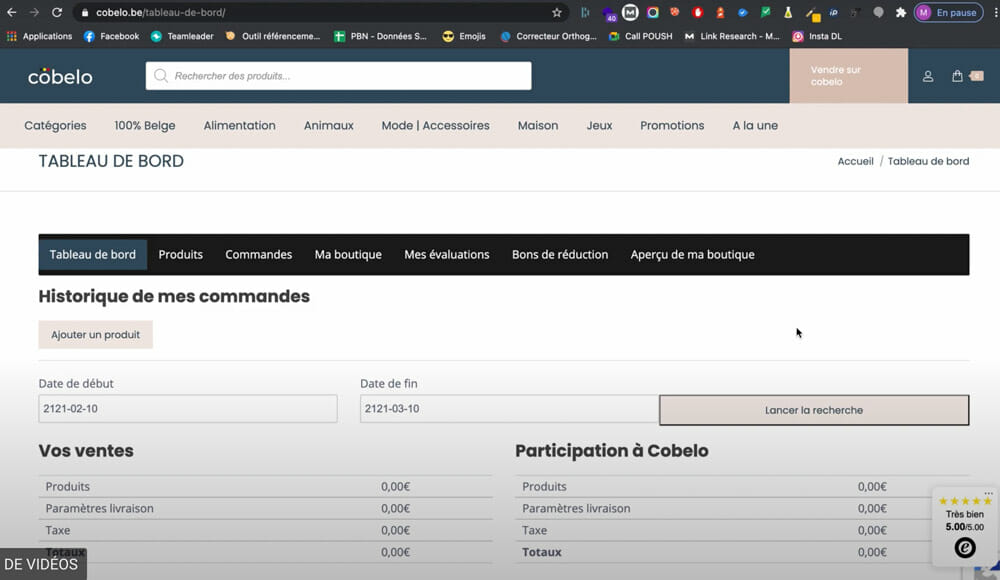This screenshot has height=580, width=1000.
Task: Open the Catégories menu
Action: pos(55,126)
